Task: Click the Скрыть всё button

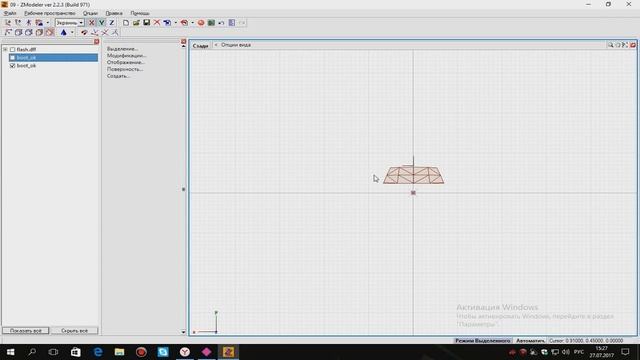Action: click(x=74, y=331)
